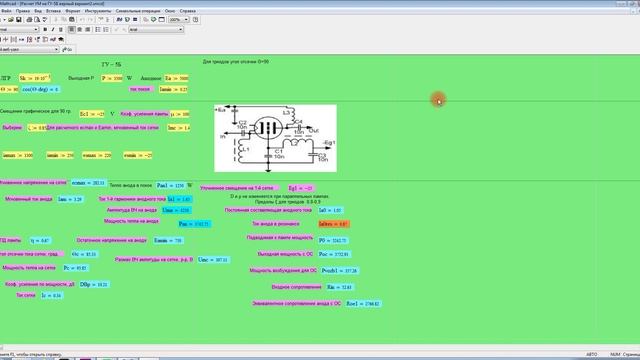Open the Вид menu
Viewport: 640px width, 360px height.
(38, 11)
